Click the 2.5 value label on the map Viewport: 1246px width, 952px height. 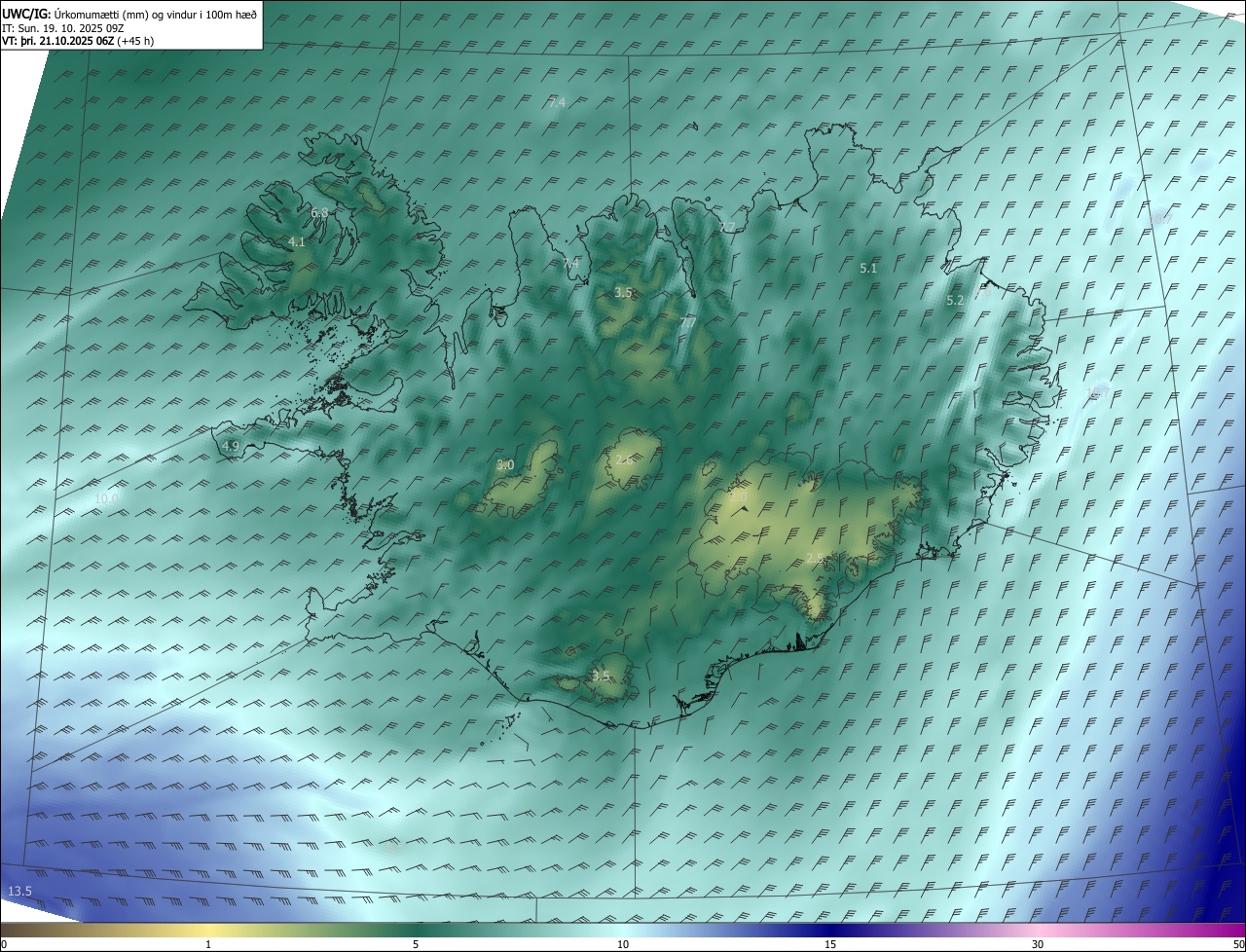(815, 558)
